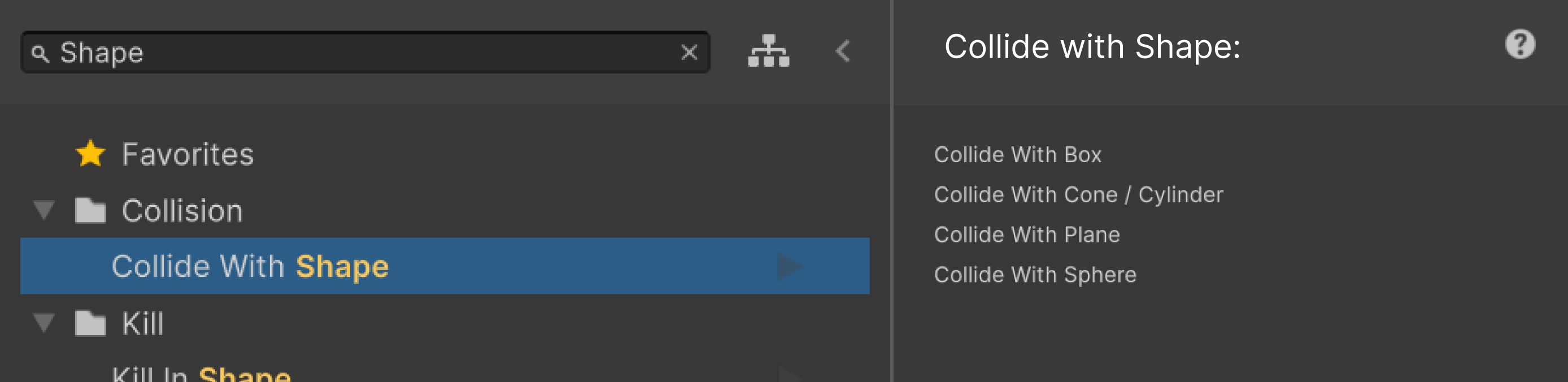The height and width of the screenshot is (382, 1568).
Task: Click the Kill folder icon
Action: [91, 323]
